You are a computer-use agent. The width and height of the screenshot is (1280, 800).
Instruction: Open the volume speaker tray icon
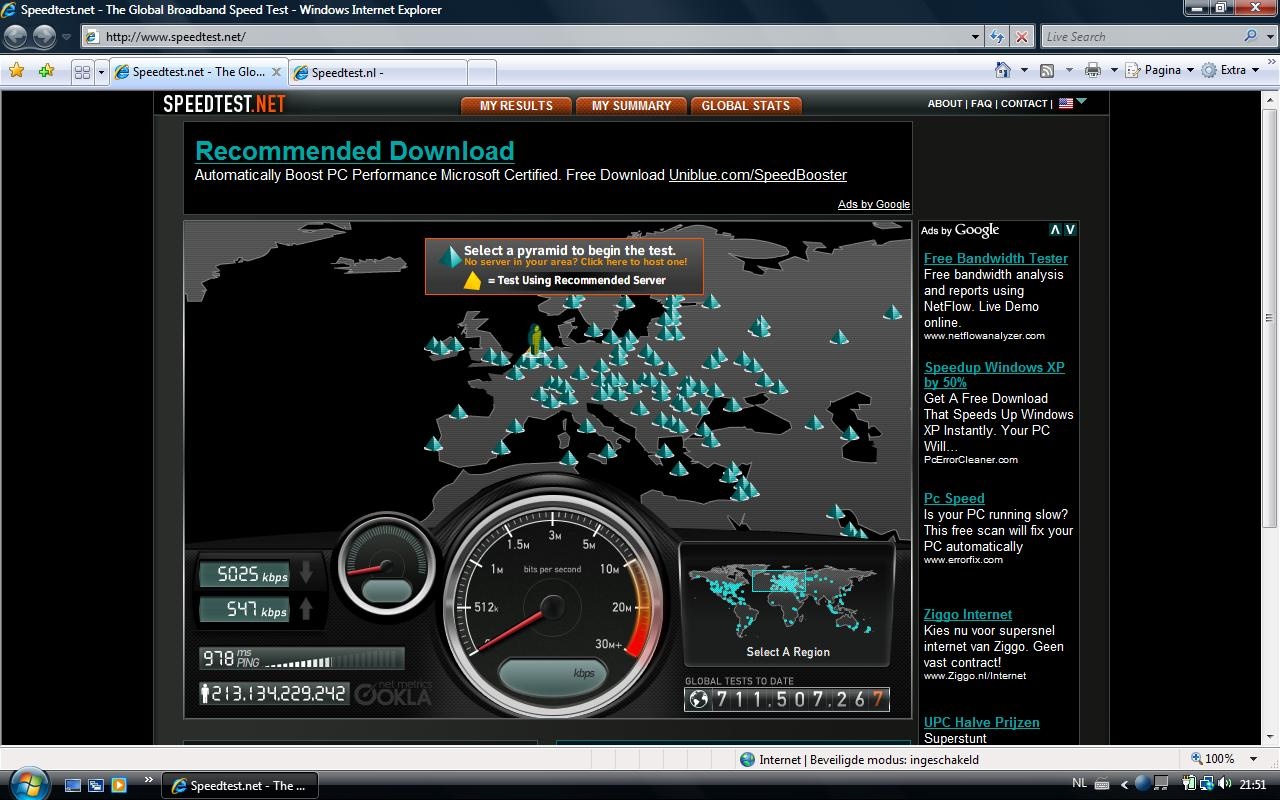coord(1225,784)
